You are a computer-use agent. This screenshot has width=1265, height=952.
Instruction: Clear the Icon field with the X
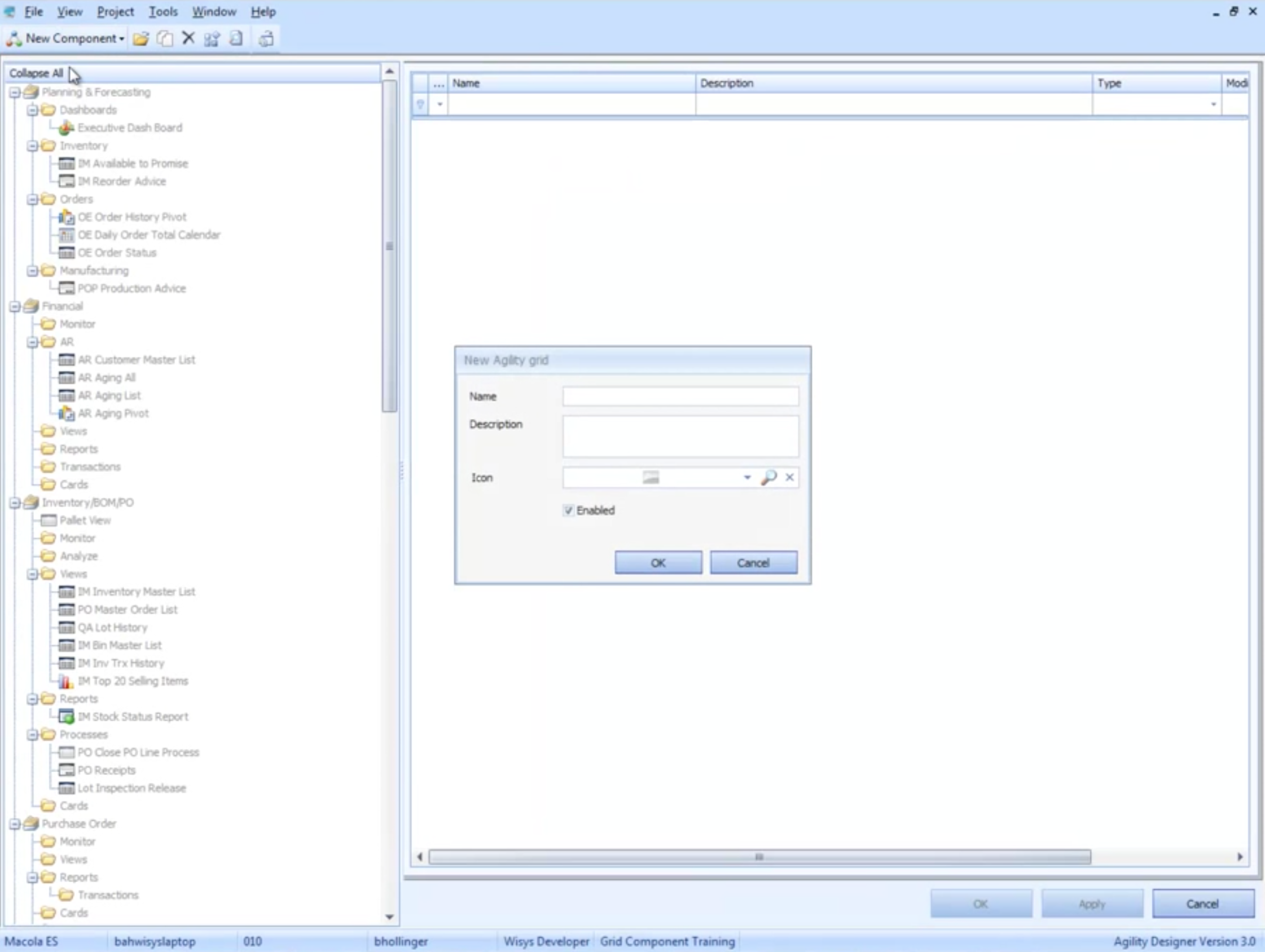pyautogui.click(x=789, y=478)
